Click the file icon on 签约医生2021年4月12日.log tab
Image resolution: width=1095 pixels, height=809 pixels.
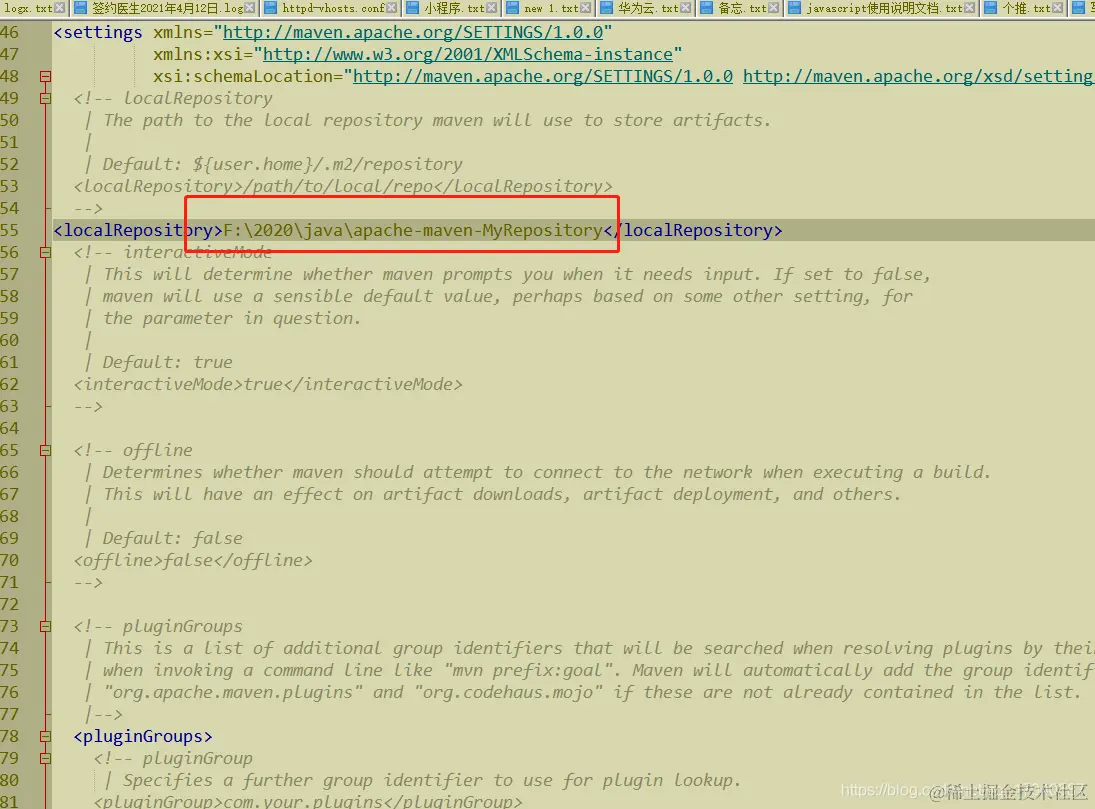pos(81,8)
